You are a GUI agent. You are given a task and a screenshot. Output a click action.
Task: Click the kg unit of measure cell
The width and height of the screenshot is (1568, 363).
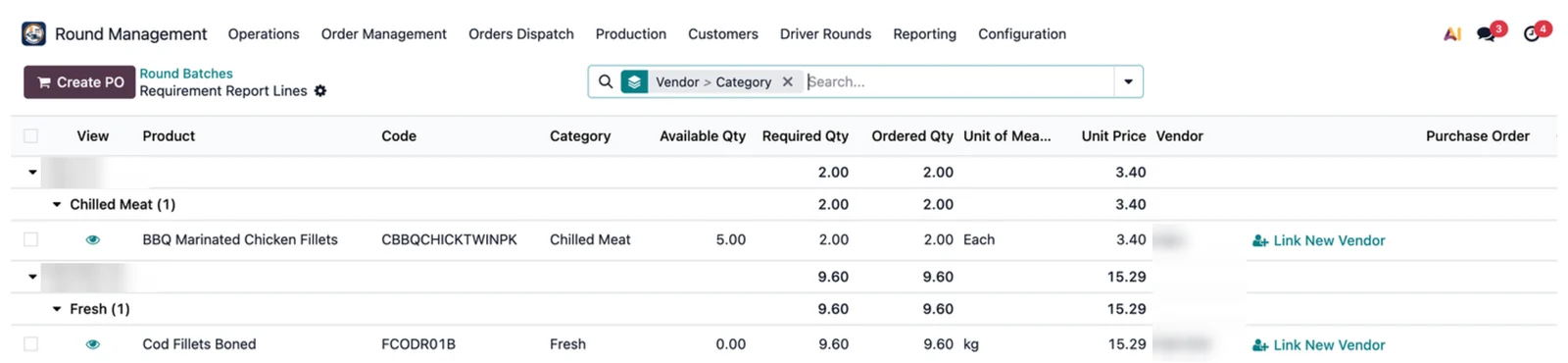[971, 344]
